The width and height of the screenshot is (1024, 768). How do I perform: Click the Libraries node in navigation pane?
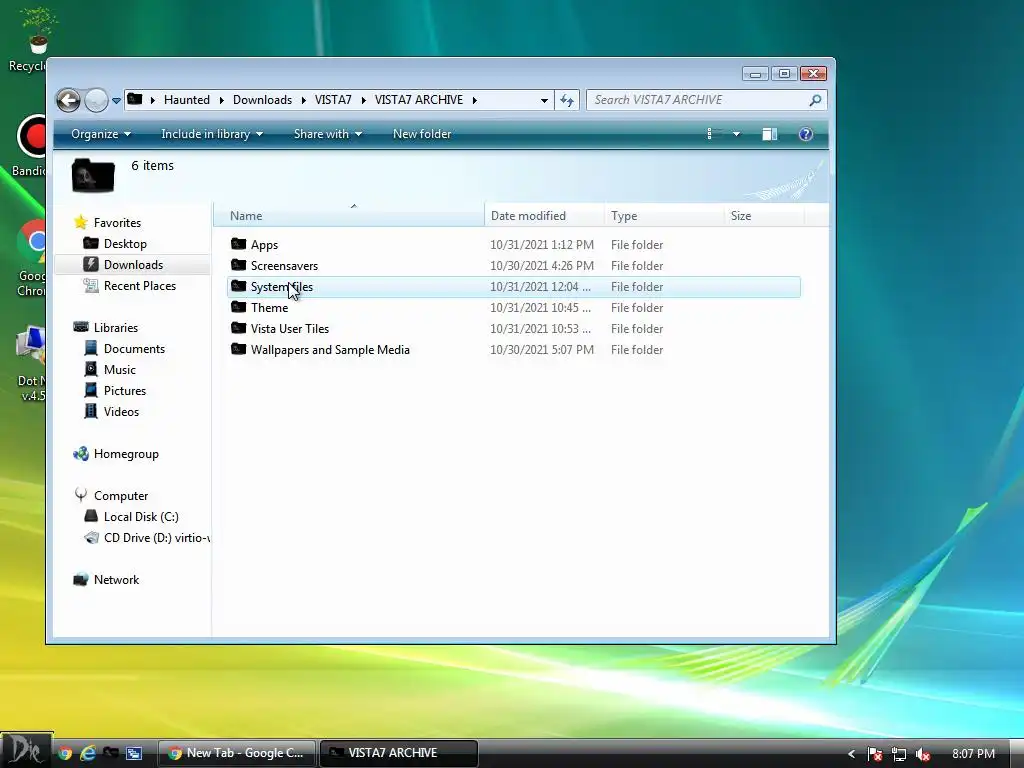coord(116,328)
